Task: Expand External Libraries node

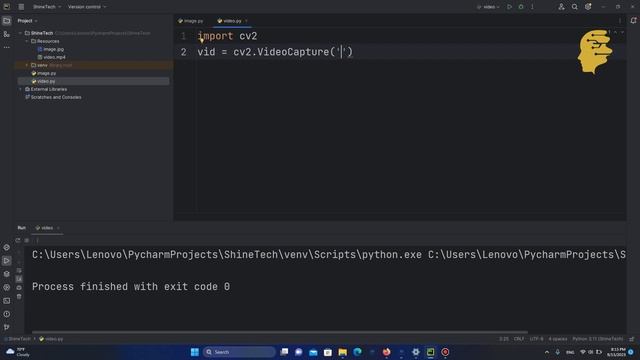Action: click(x=20, y=89)
